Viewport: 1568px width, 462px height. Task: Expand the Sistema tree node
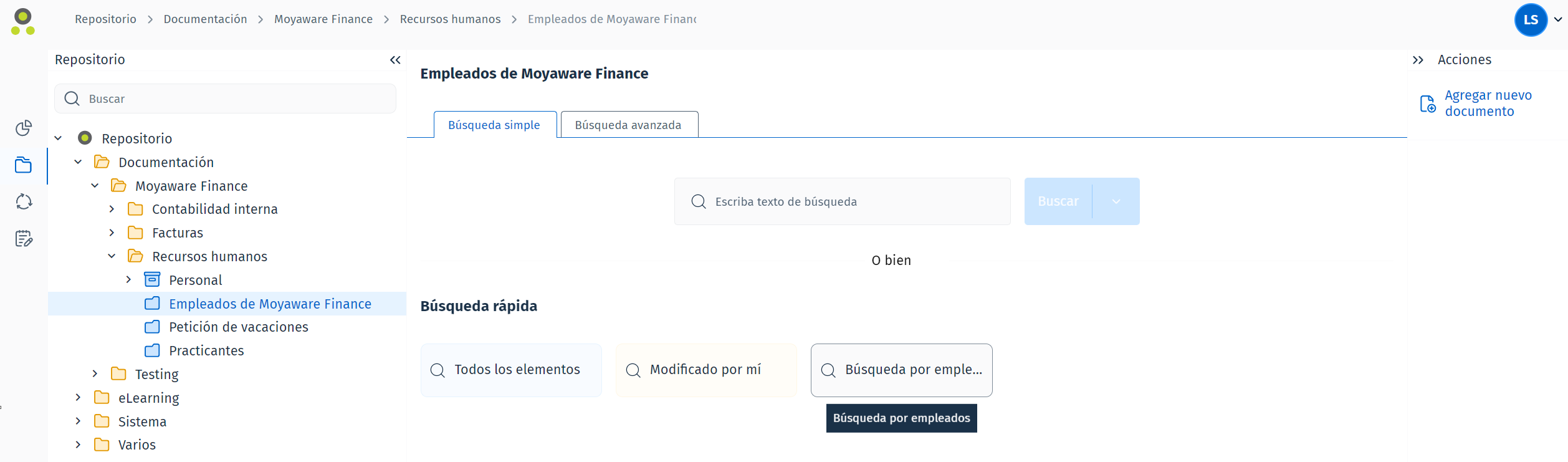[x=78, y=421]
